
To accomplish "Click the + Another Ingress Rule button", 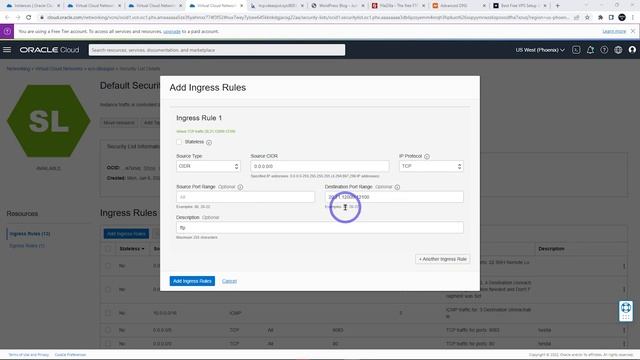I will coord(442,259).
